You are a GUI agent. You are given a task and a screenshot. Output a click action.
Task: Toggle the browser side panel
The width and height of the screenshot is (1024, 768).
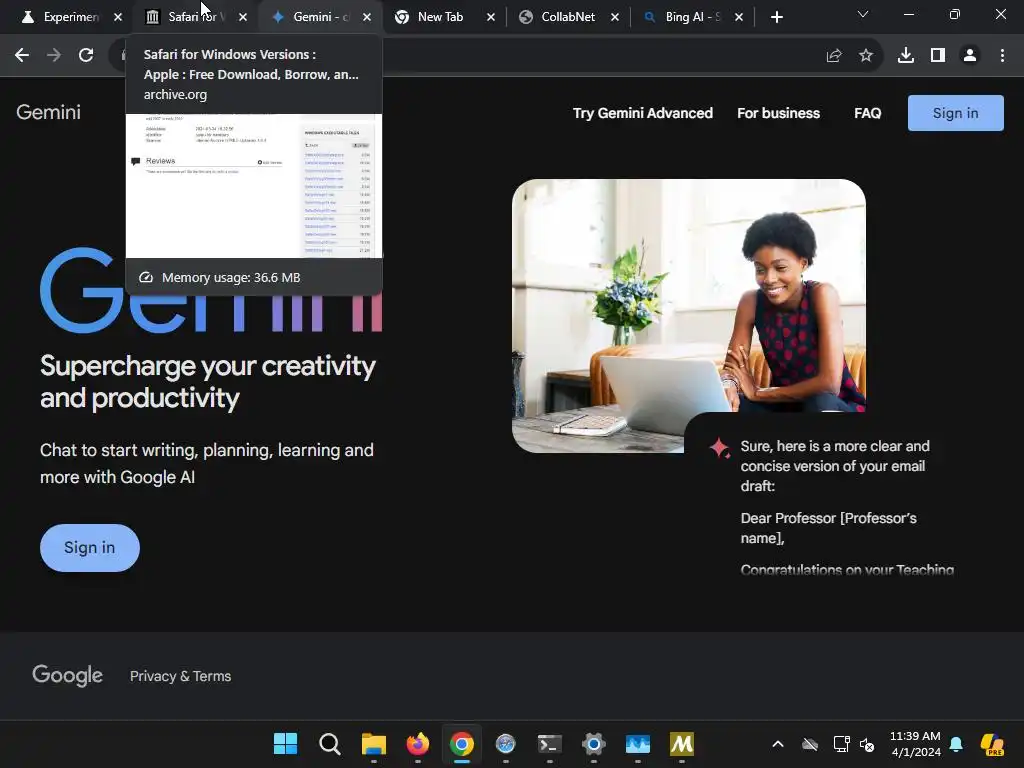pos(938,56)
